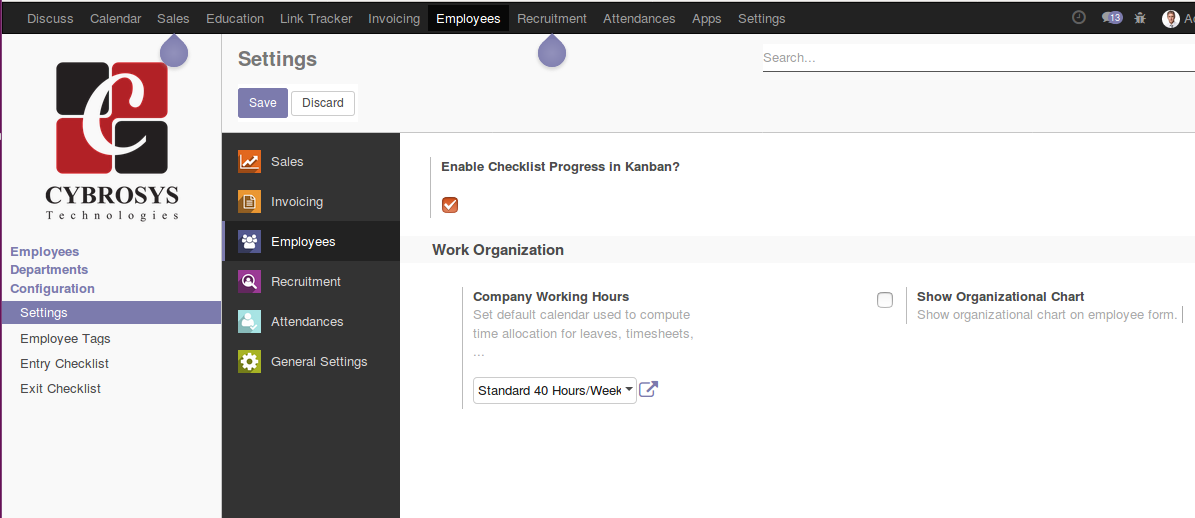
Task: Click the General Settings gear icon
Action: (x=249, y=362)
